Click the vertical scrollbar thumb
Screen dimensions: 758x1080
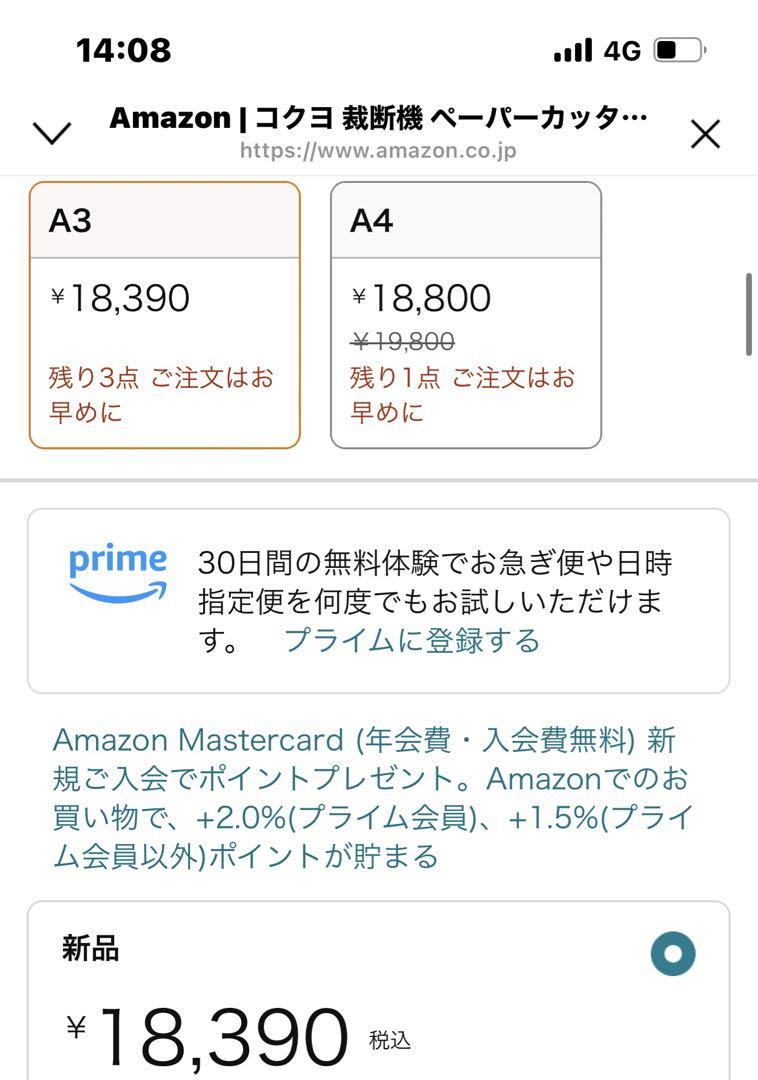coord(749,314)
